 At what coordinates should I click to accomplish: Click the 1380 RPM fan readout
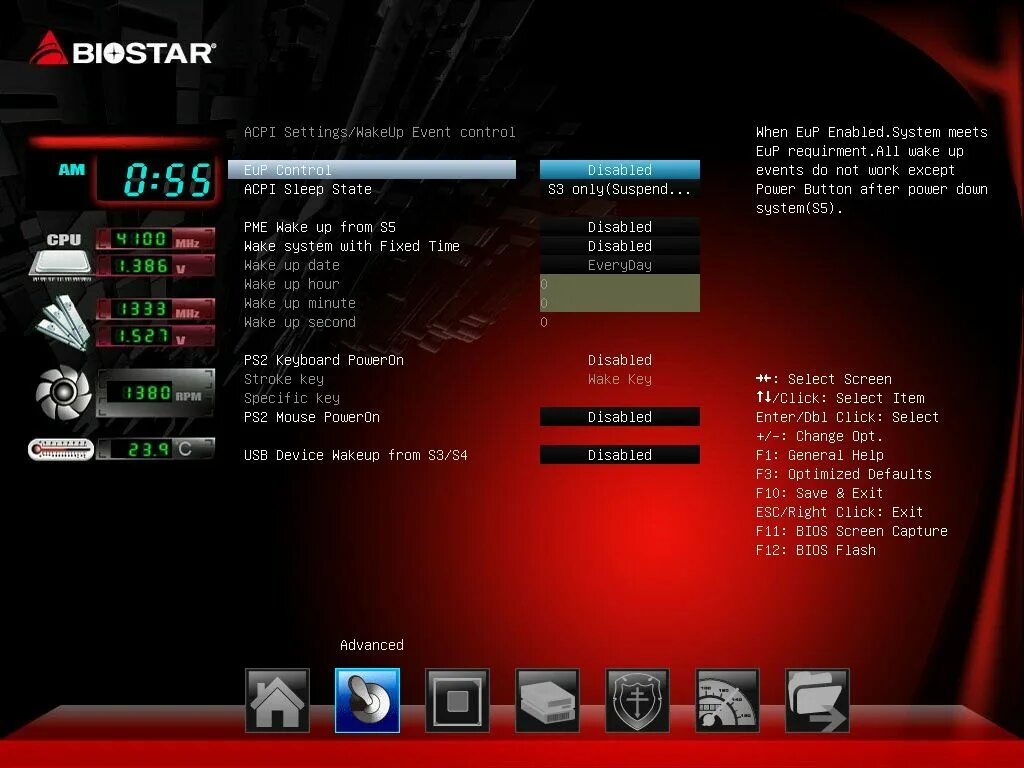point(155,392)
